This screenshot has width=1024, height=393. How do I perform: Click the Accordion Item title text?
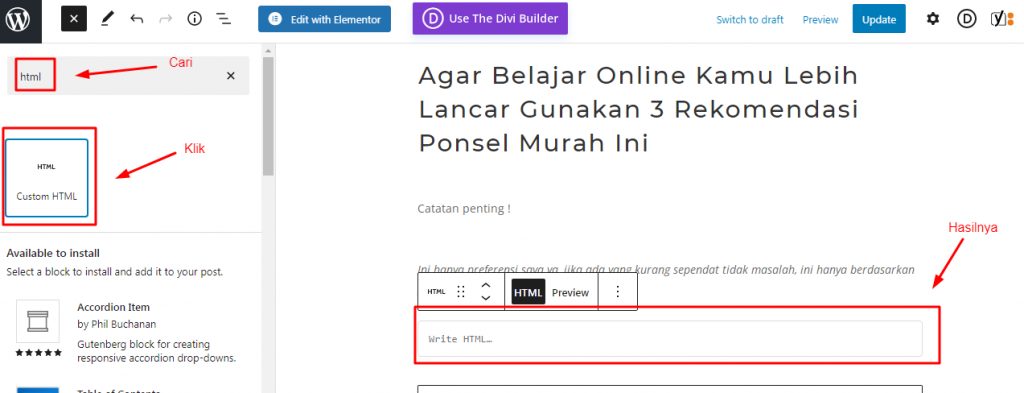coord(114,307)
